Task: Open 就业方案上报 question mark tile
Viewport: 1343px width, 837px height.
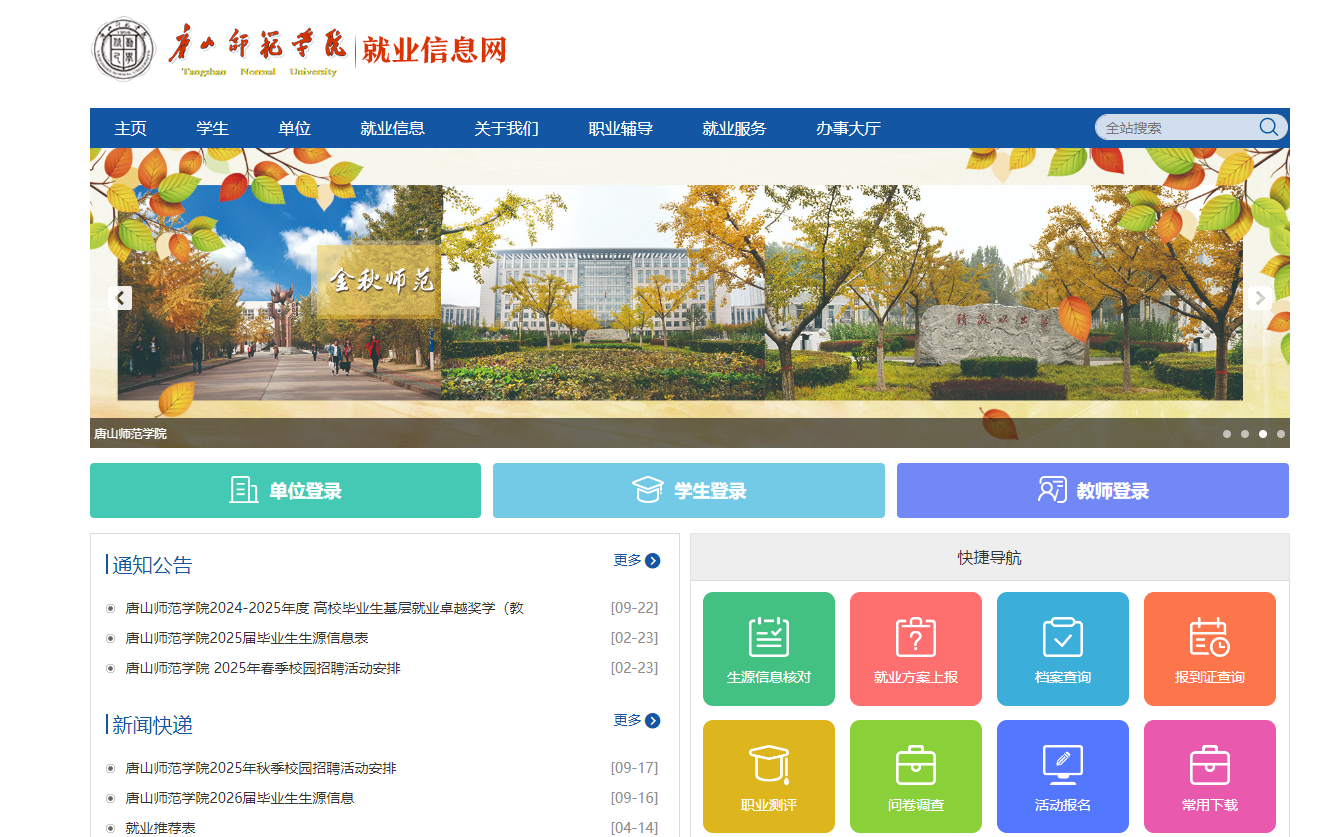Action: (x=915, y=648)
